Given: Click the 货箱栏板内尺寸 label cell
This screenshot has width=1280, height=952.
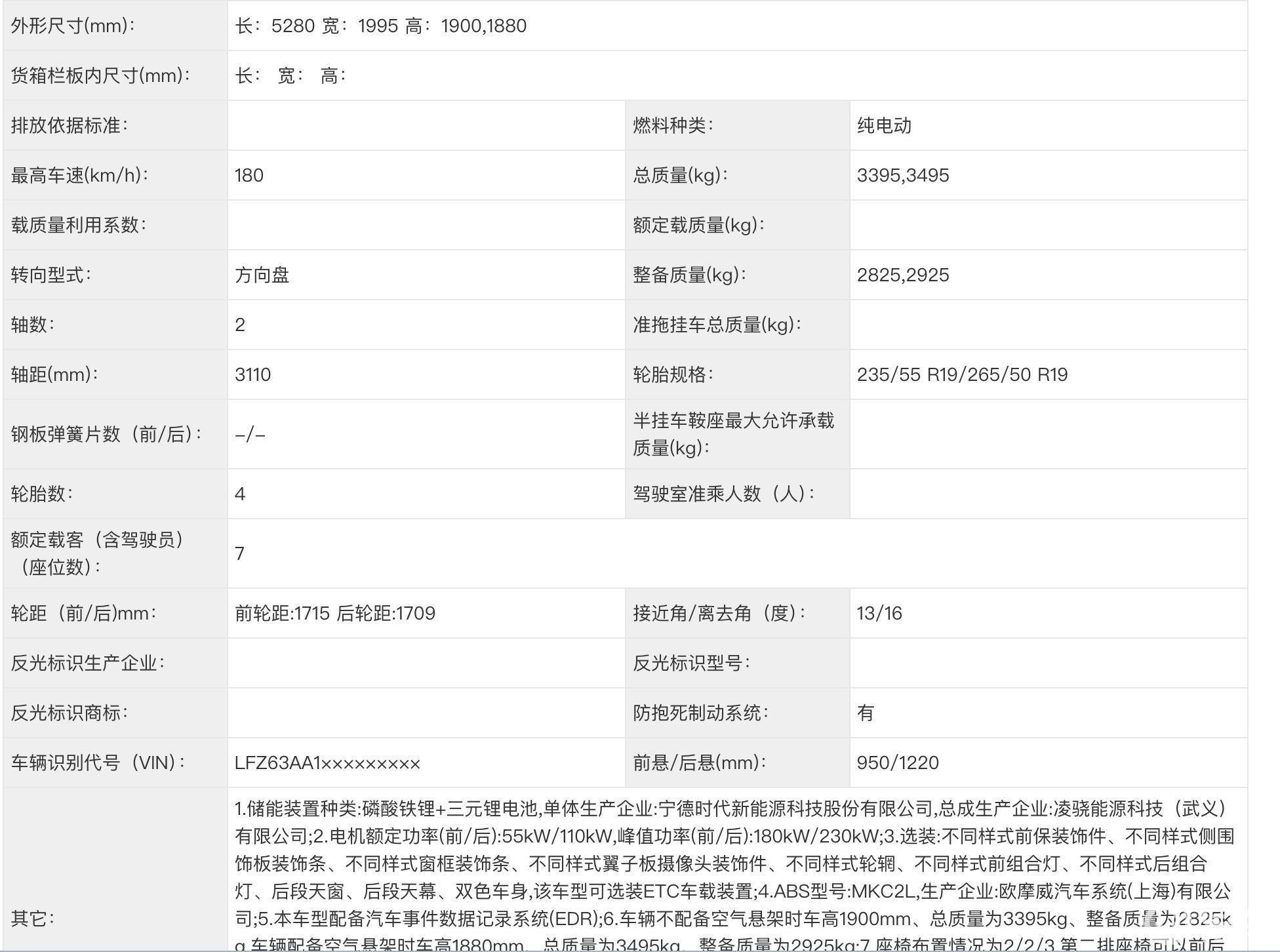Looking at the screenshot, I should pos(100,76).
